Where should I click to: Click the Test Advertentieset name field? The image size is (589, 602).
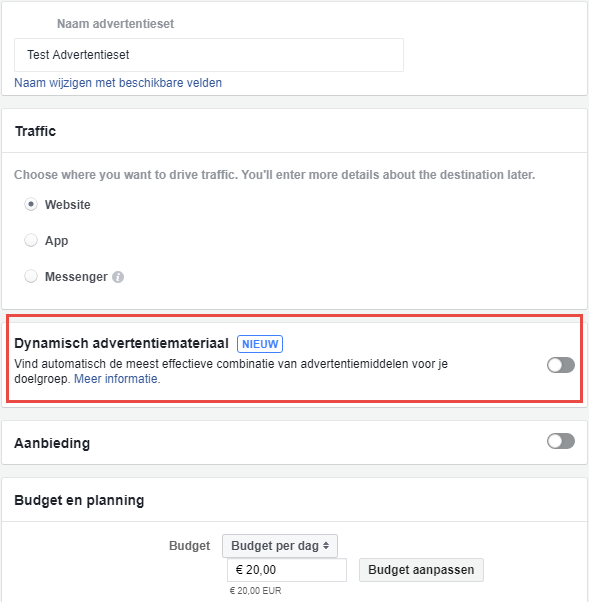209,55
